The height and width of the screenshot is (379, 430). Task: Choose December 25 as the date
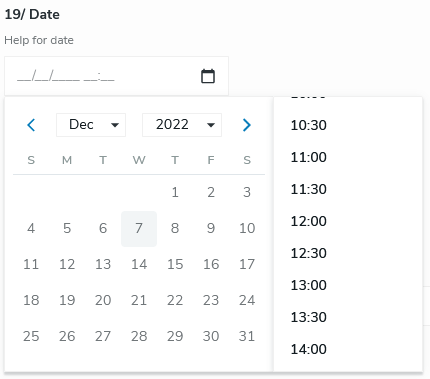click(31, 337)
